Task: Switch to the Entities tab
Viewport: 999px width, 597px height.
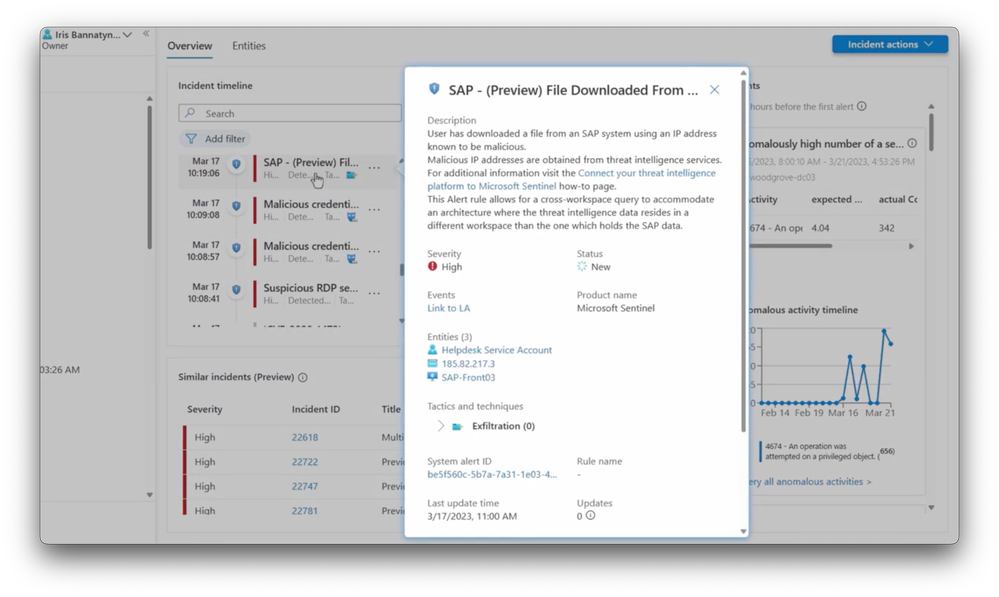Action: pyautogui.click(x=248, y=46)
